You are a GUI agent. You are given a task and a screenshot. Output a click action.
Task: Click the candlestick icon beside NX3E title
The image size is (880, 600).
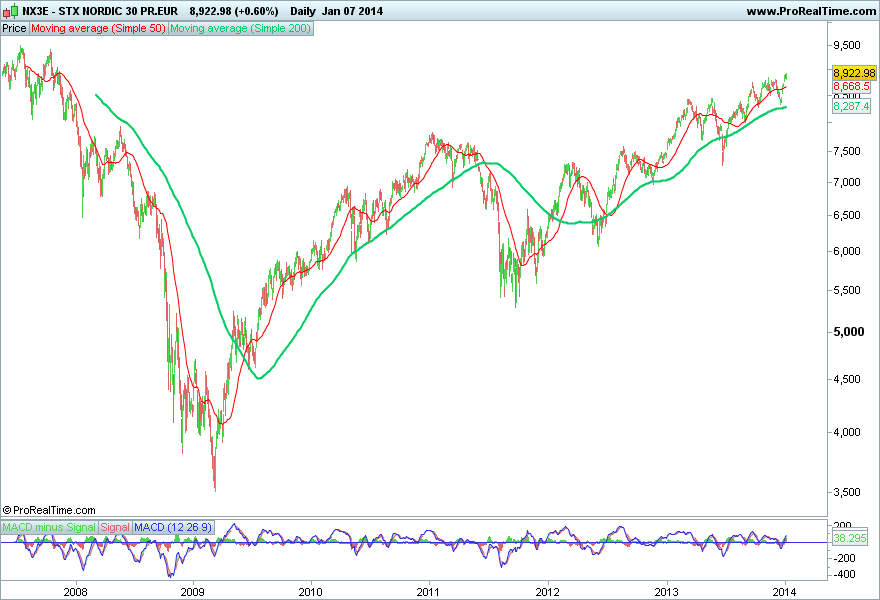click(x=10, y=11)
